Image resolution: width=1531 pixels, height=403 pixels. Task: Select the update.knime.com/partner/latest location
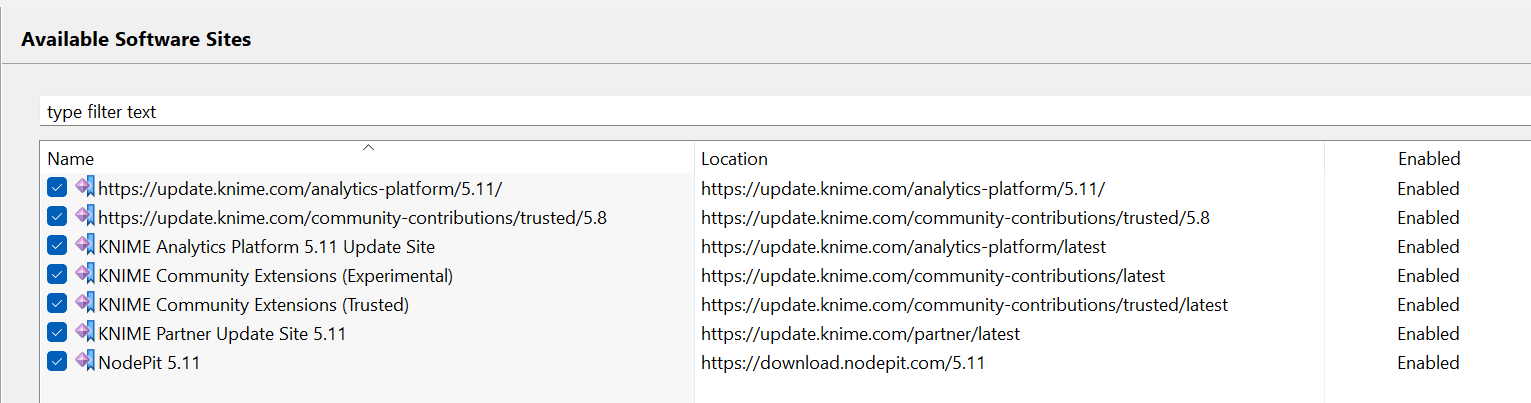[860, 334]
